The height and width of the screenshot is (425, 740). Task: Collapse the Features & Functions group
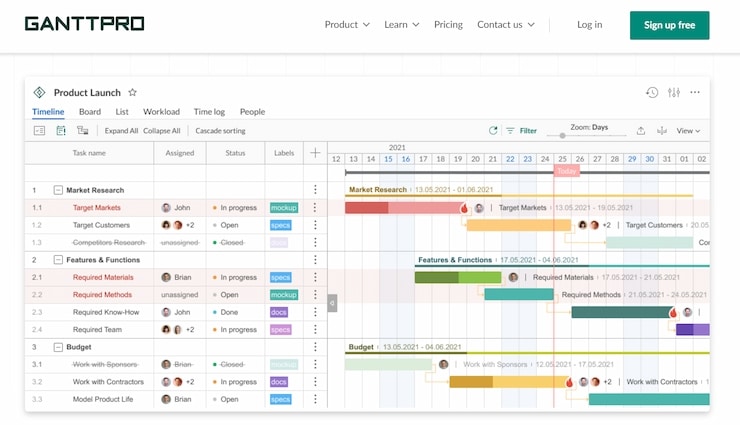click(58, 260)
